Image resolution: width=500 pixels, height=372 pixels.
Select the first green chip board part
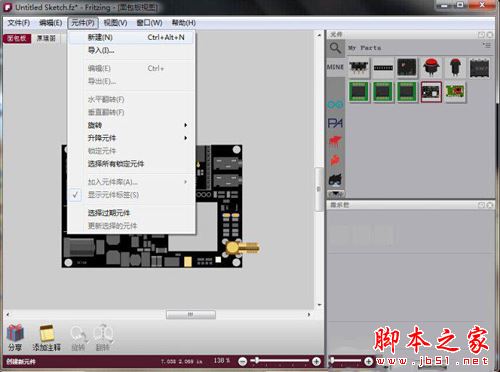359,92
